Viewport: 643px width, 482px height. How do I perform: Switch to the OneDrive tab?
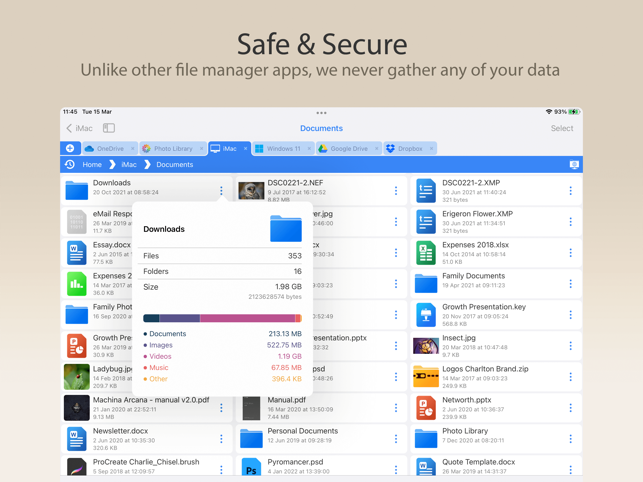[x=109, y=148]
